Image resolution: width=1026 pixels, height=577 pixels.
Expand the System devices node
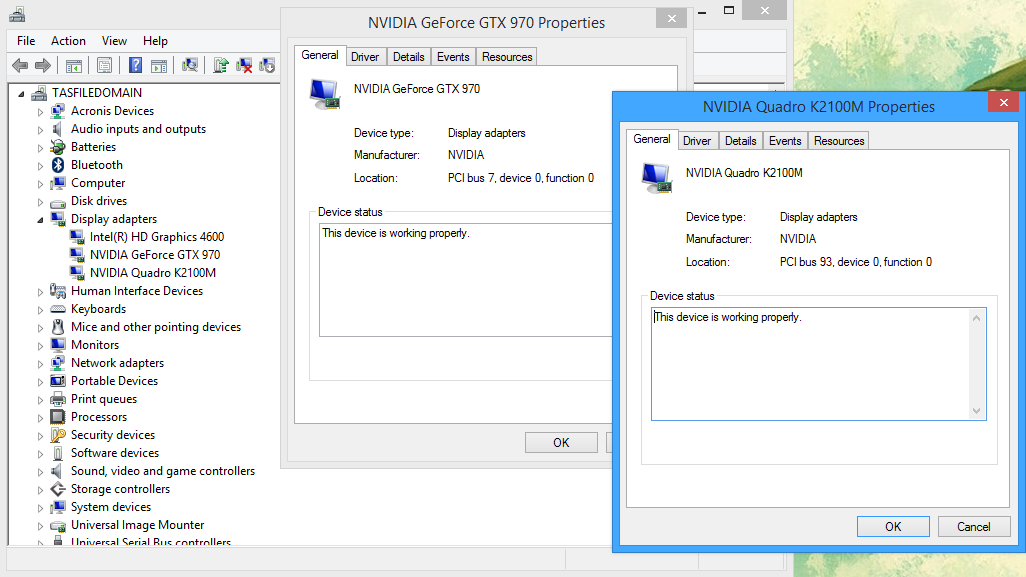click(x=40, y=508)
